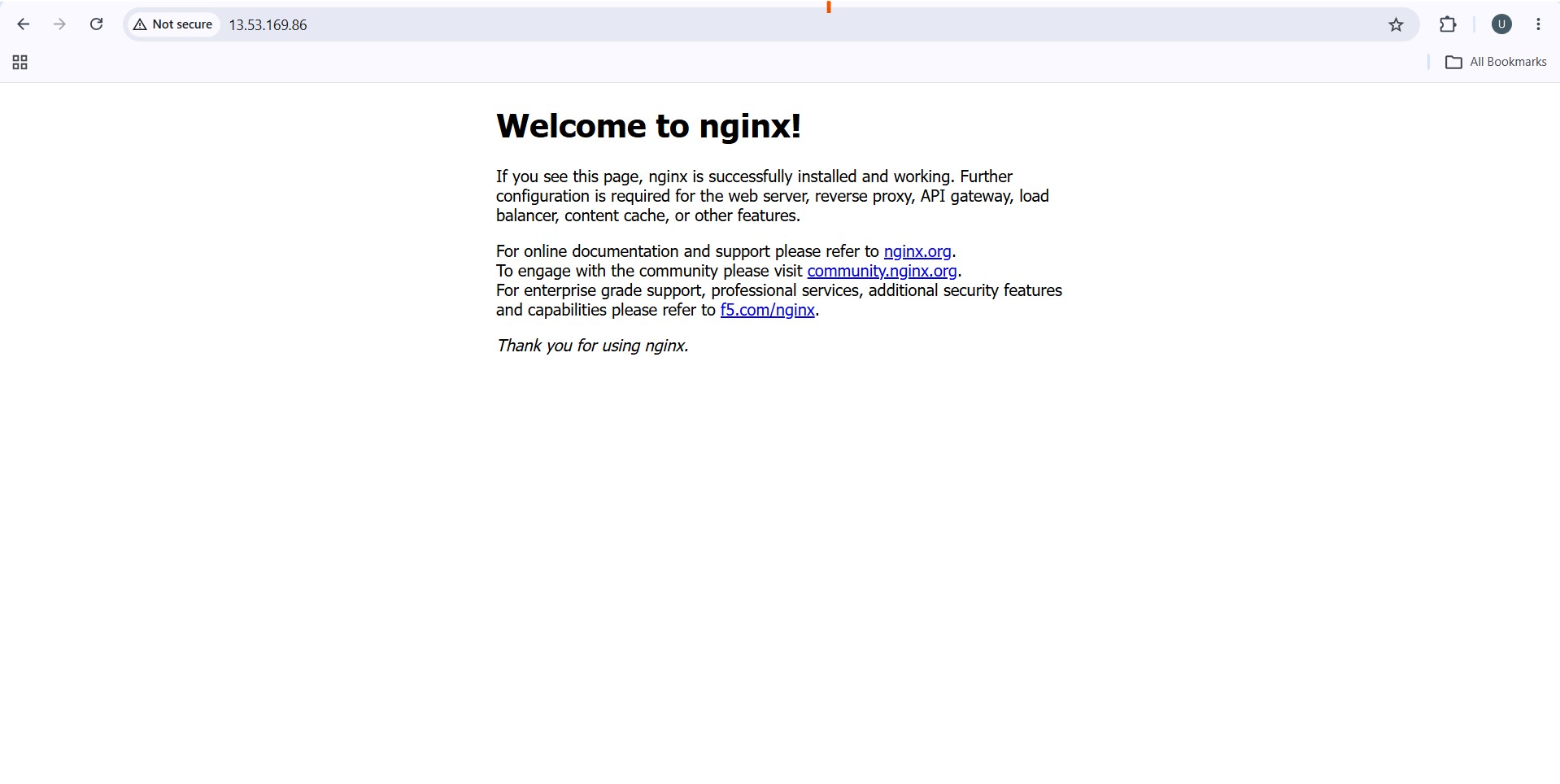The width and height of the screenshot is (1560, 784).
Task: Reload the page with the refresh icon
Action: point(96,24)
